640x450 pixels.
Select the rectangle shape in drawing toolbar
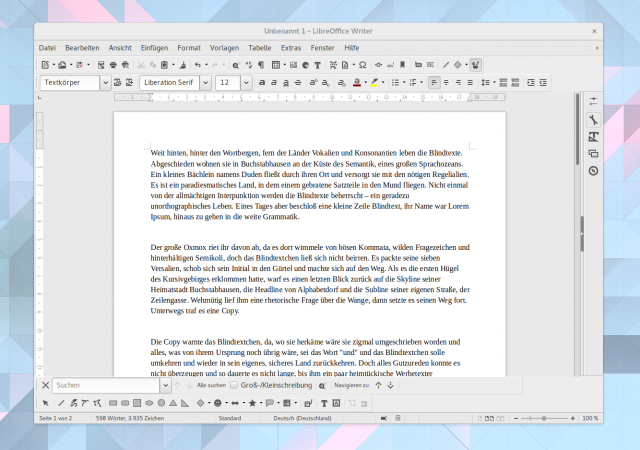pos(113,403)
